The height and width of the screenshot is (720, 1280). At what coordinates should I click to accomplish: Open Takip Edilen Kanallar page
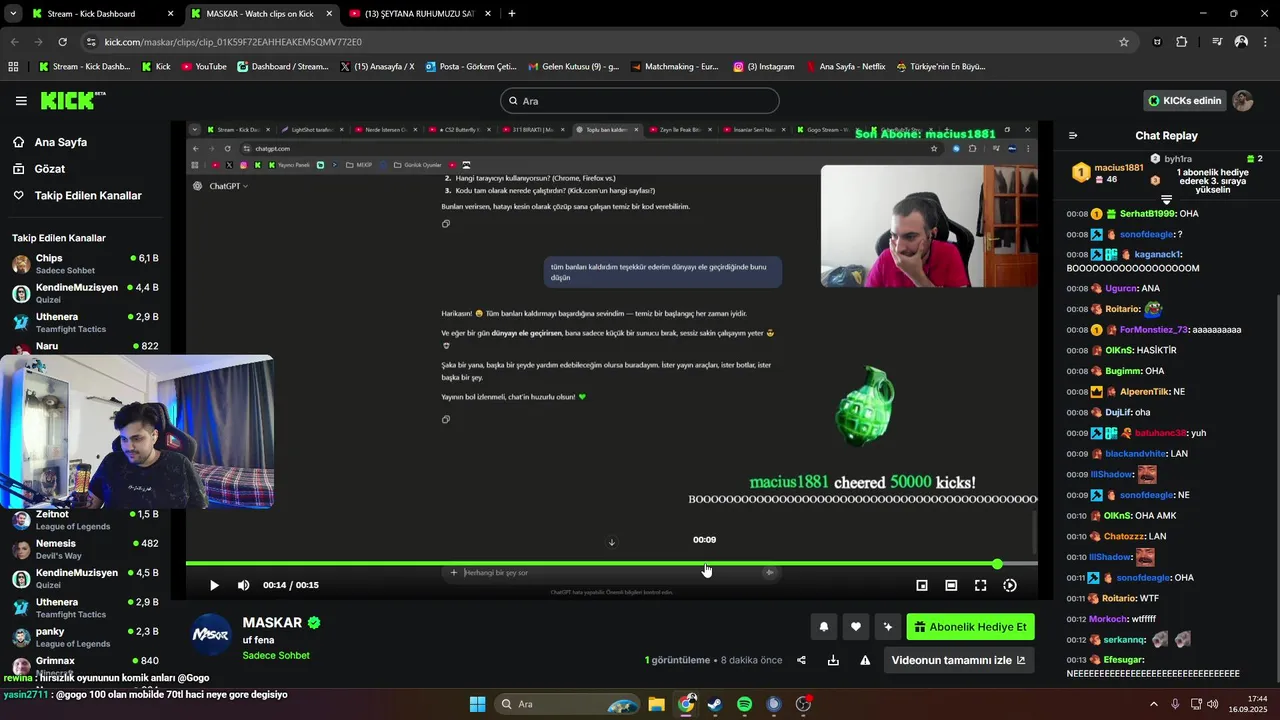click(x=88, y=196)
